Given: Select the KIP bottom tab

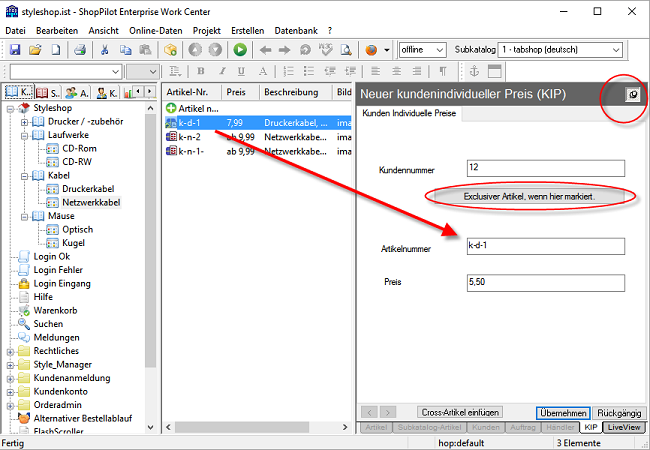Looking at the screenshot, I should [x=591, y=427].
